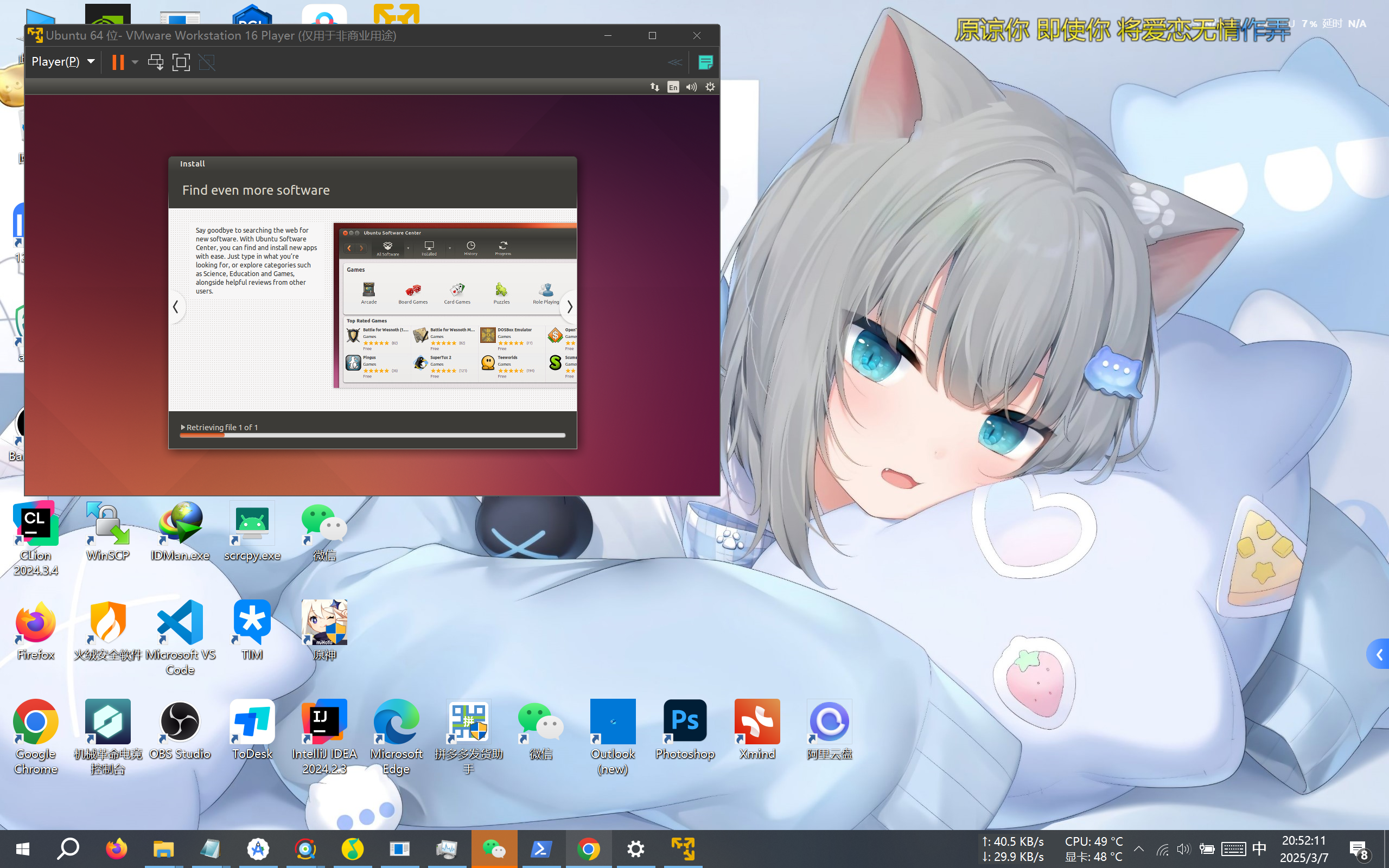This screenshot has width=1389, height=868.
Task: Open the En keyboard layout indicator
Action: tap(673, 87)
